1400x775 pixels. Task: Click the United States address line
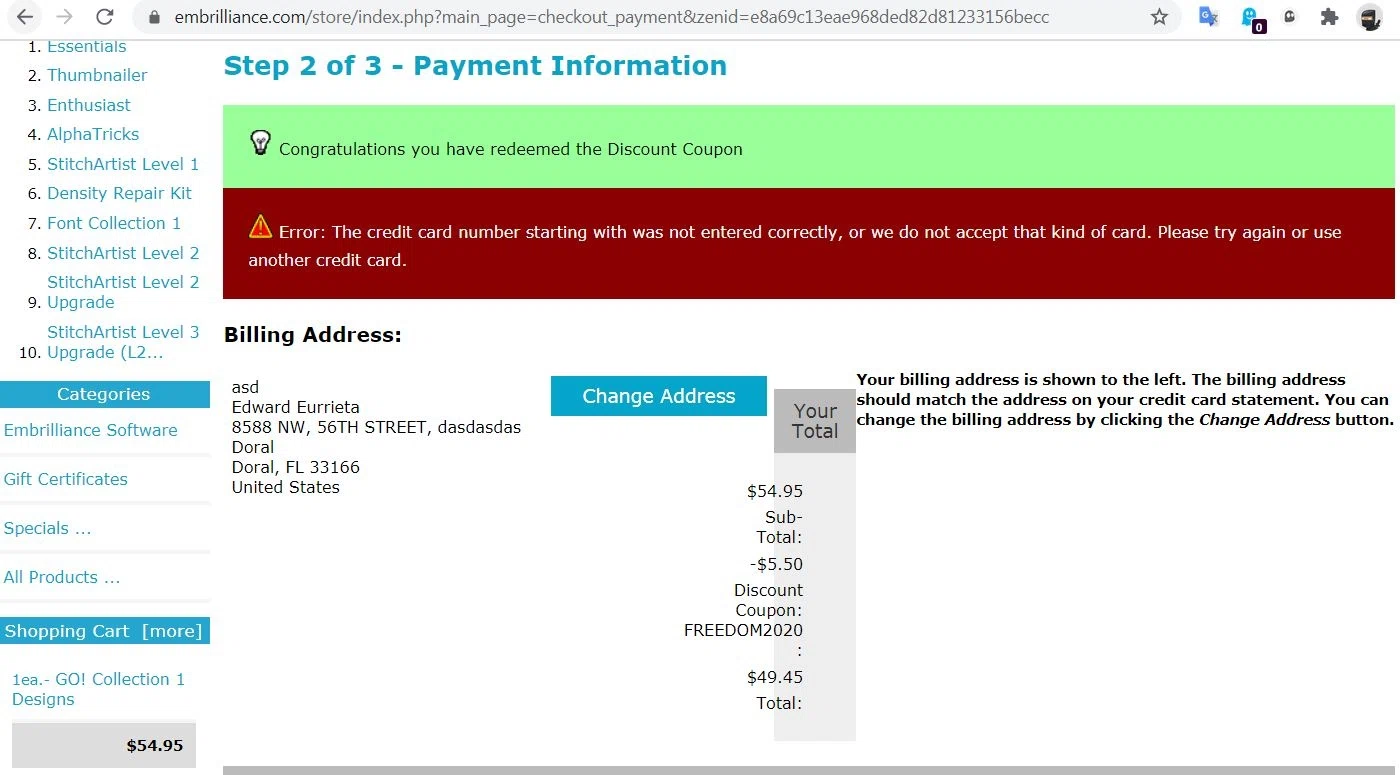(286, 487)
